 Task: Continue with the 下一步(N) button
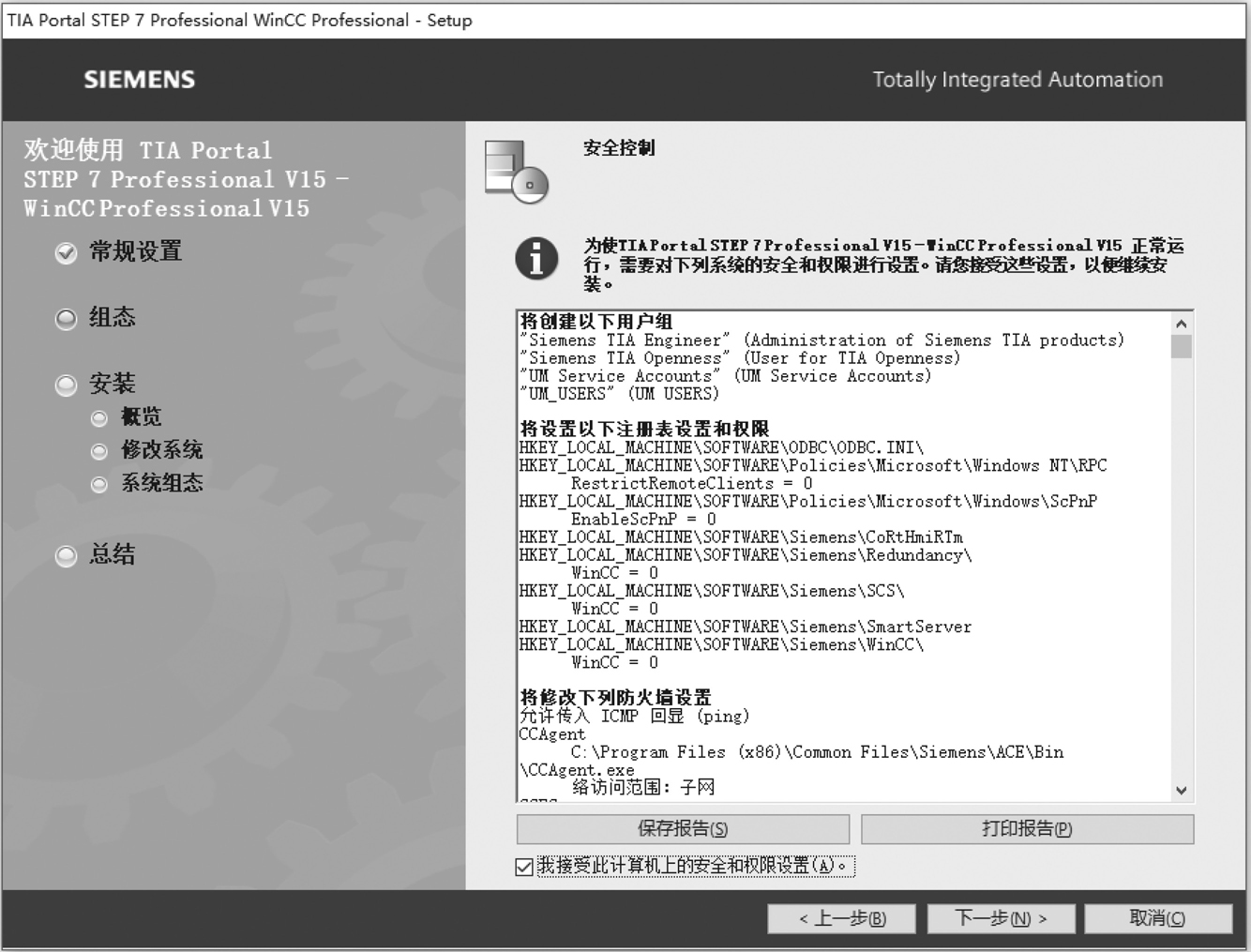1002,918
